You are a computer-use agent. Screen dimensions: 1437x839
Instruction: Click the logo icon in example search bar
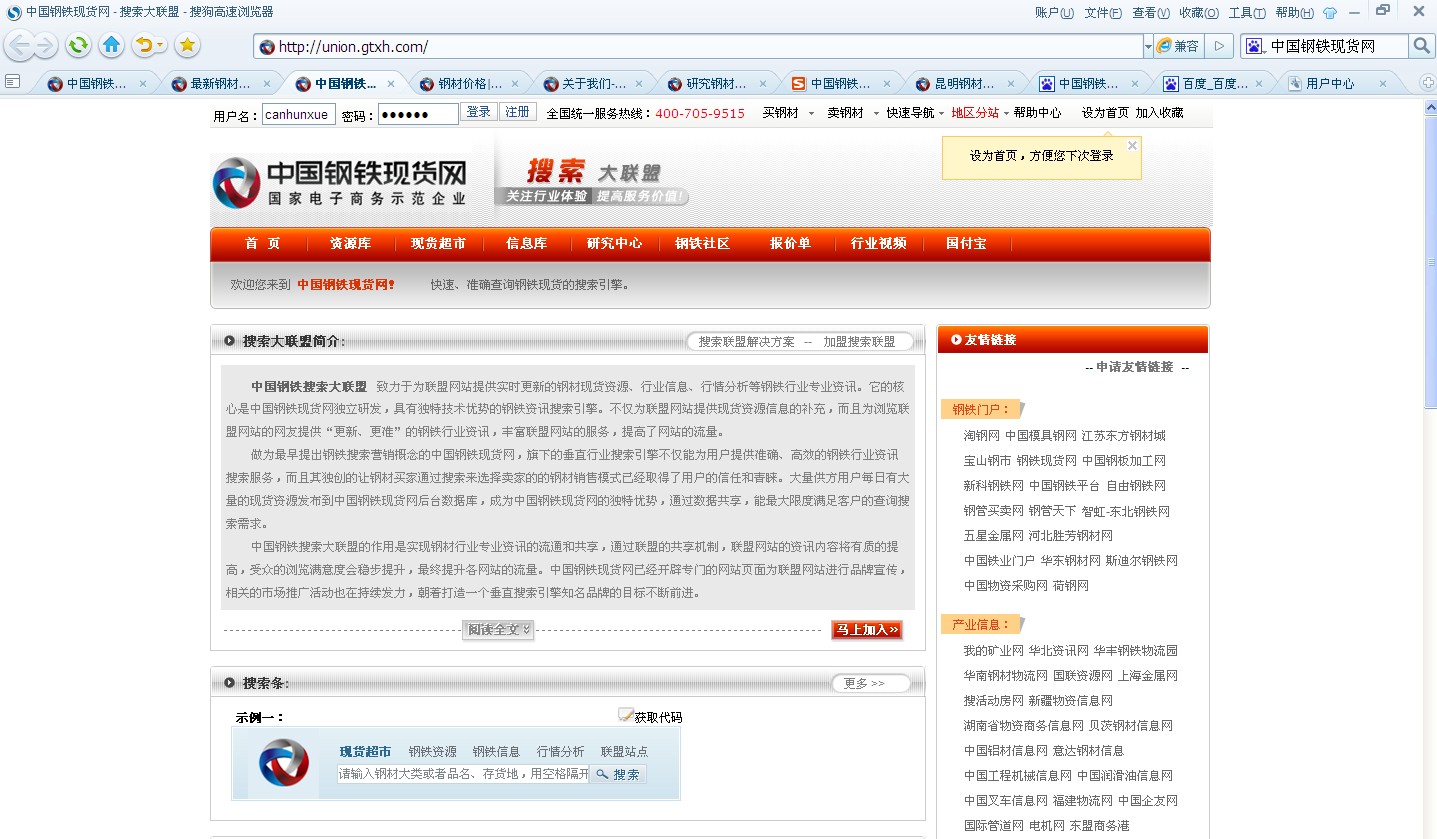pos(284,763)
